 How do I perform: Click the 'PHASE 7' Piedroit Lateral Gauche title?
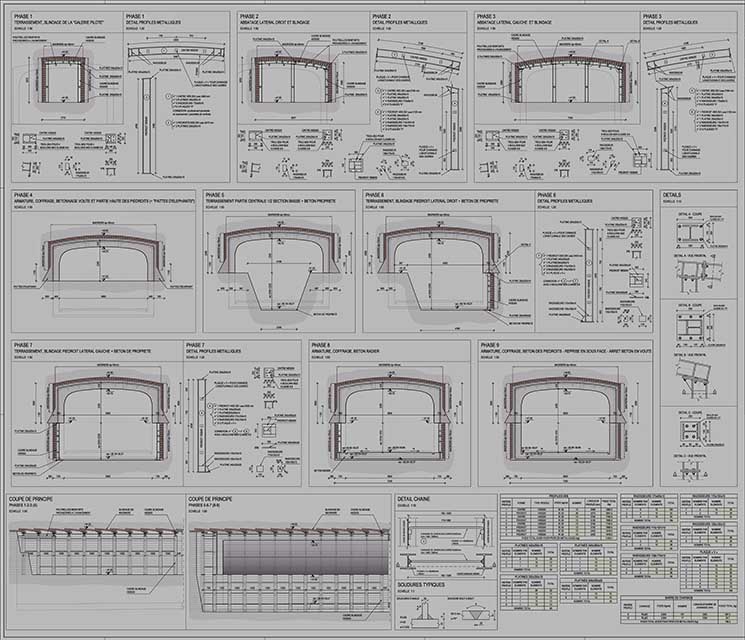click(82, 348)
